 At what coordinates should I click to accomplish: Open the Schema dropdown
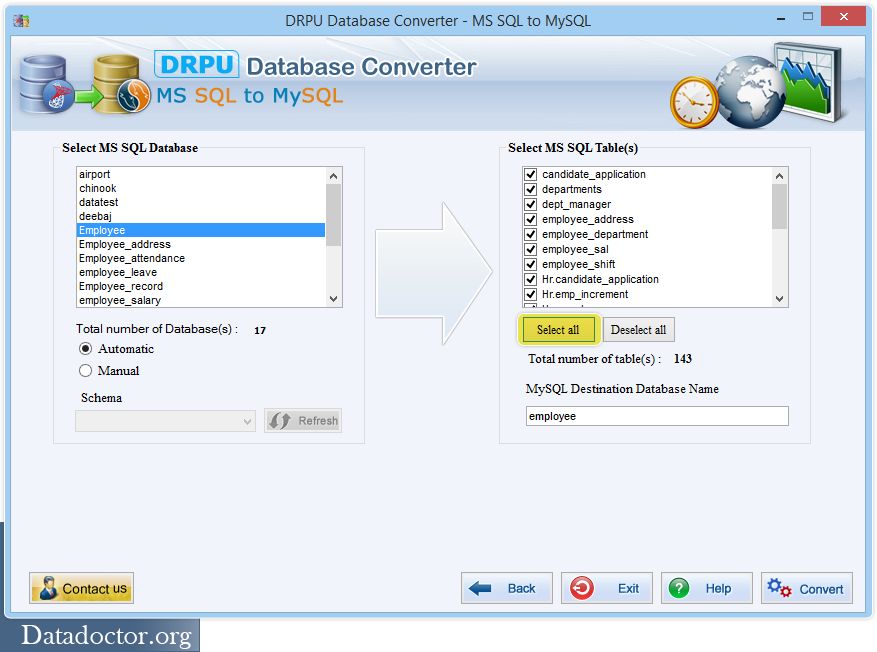click(166, 421)
